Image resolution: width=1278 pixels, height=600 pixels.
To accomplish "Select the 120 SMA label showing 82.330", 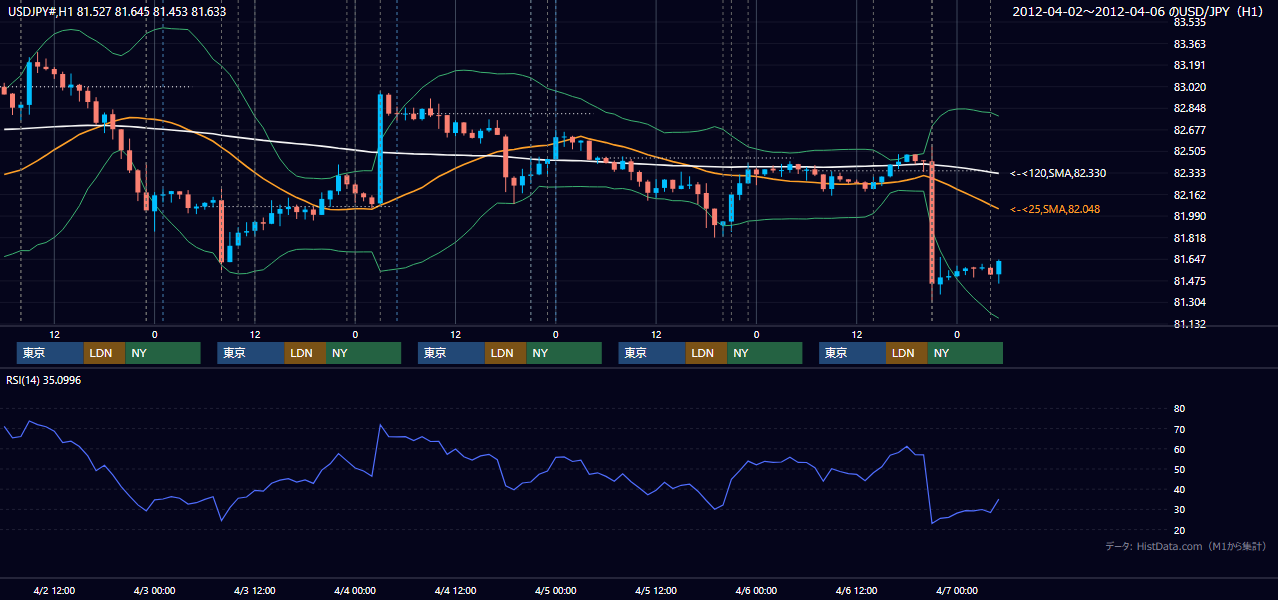I will (1058, 173).
